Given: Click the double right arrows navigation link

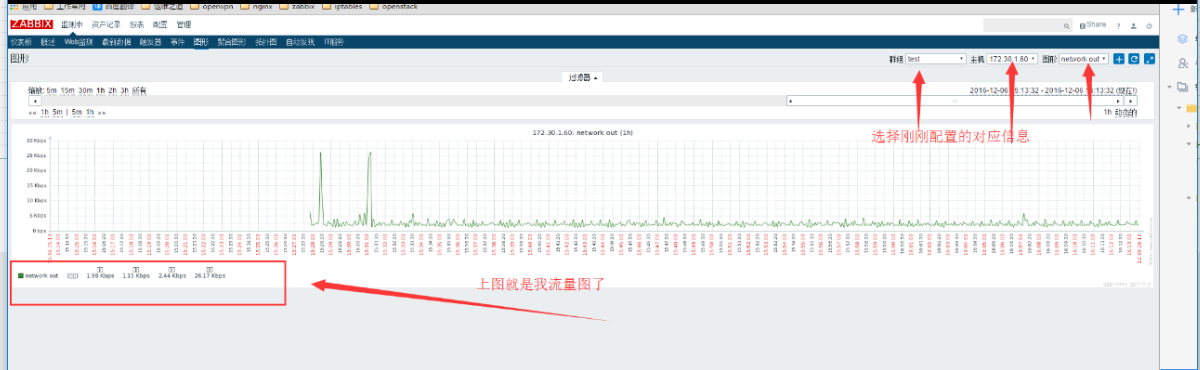Looking at the screenshot, I should [x=101, y=112].
